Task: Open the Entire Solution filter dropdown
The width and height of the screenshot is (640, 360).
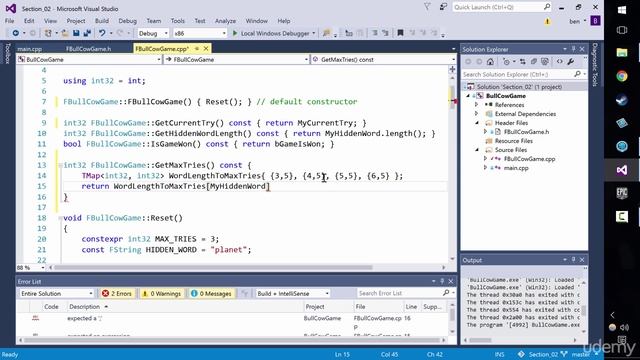Action: [57, 293]
